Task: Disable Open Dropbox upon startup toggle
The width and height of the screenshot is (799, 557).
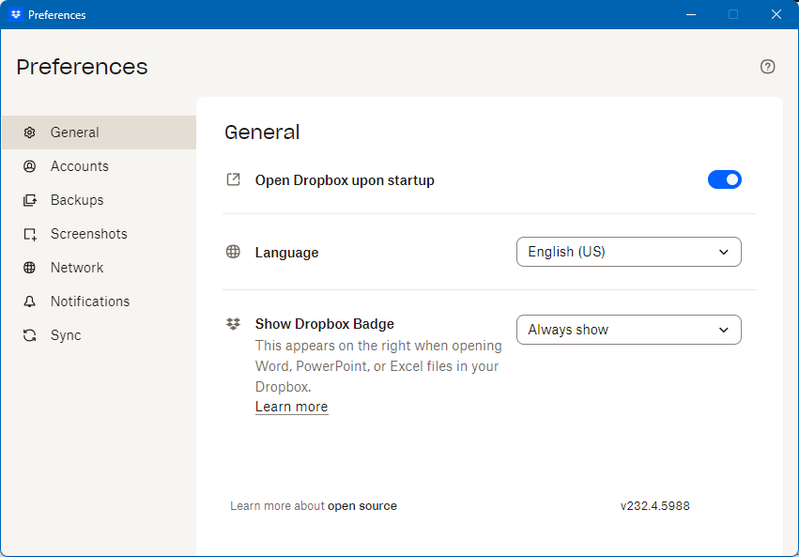Action: (724, 180)
